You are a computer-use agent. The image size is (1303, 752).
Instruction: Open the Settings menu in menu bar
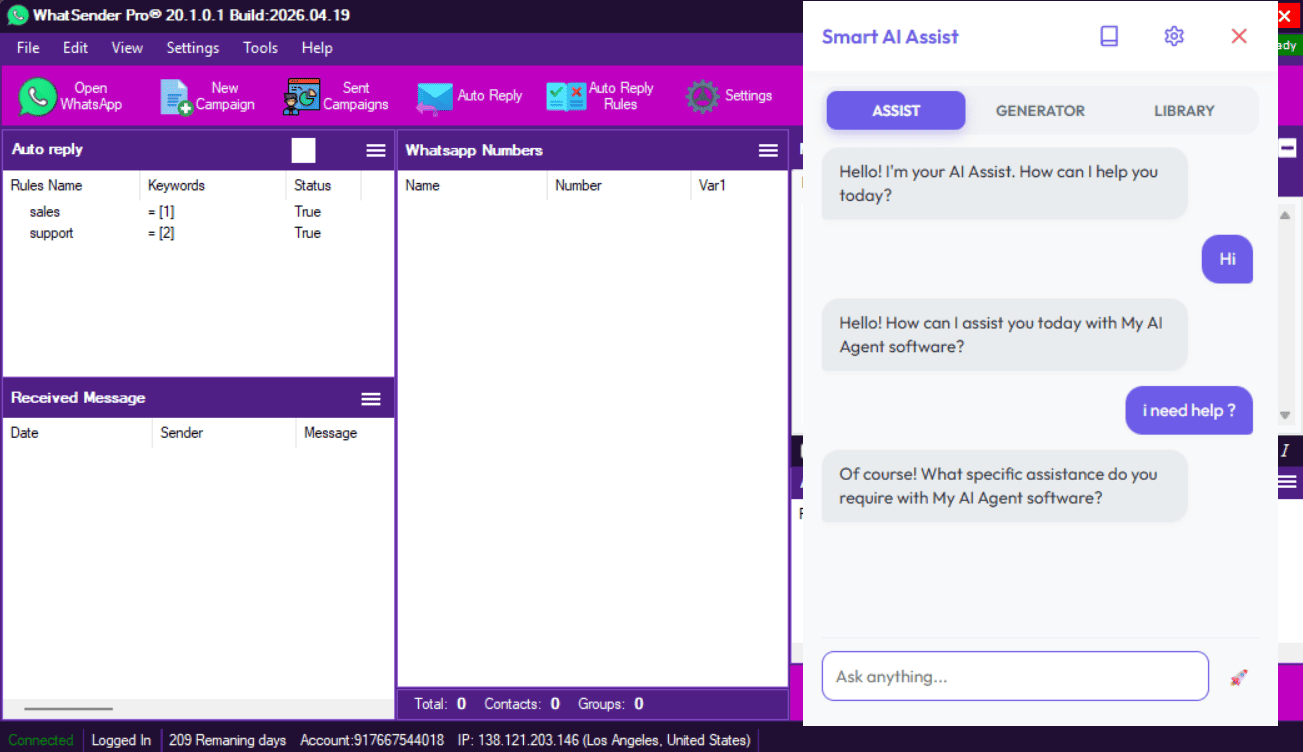(x=192, y=48)
